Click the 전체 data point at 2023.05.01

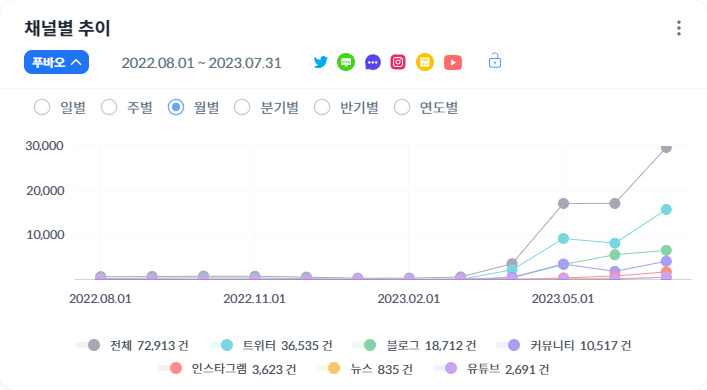[564, 203]
